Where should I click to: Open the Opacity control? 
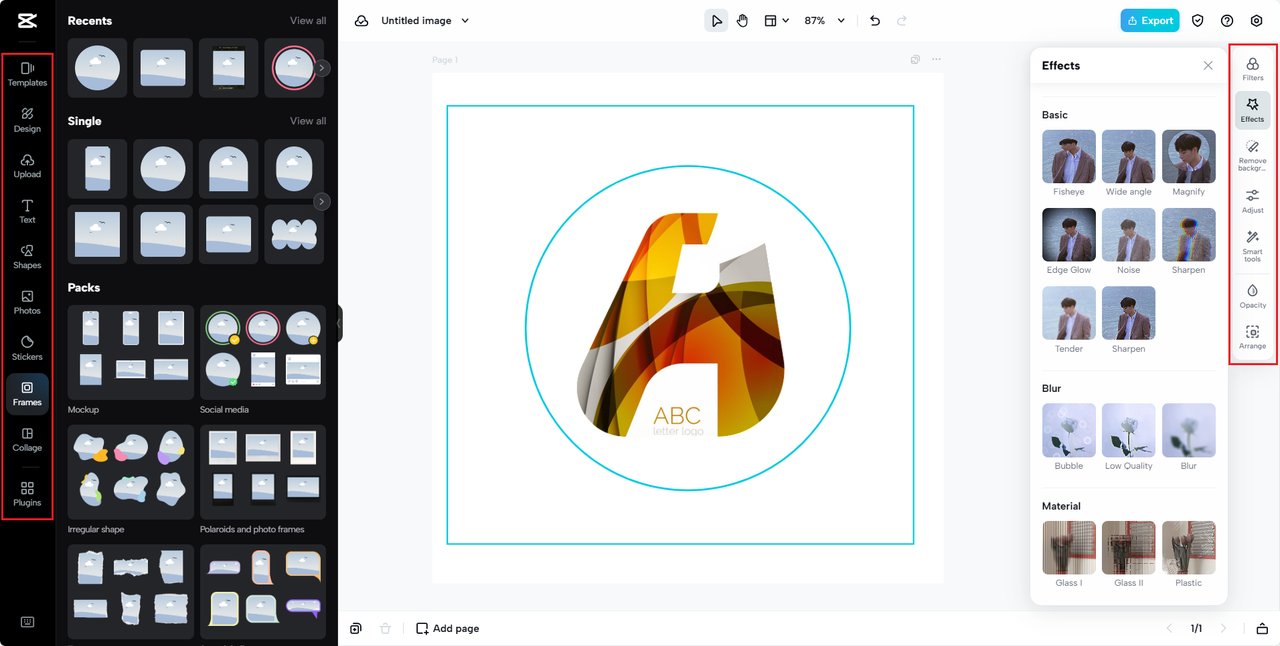point(1252,296)
